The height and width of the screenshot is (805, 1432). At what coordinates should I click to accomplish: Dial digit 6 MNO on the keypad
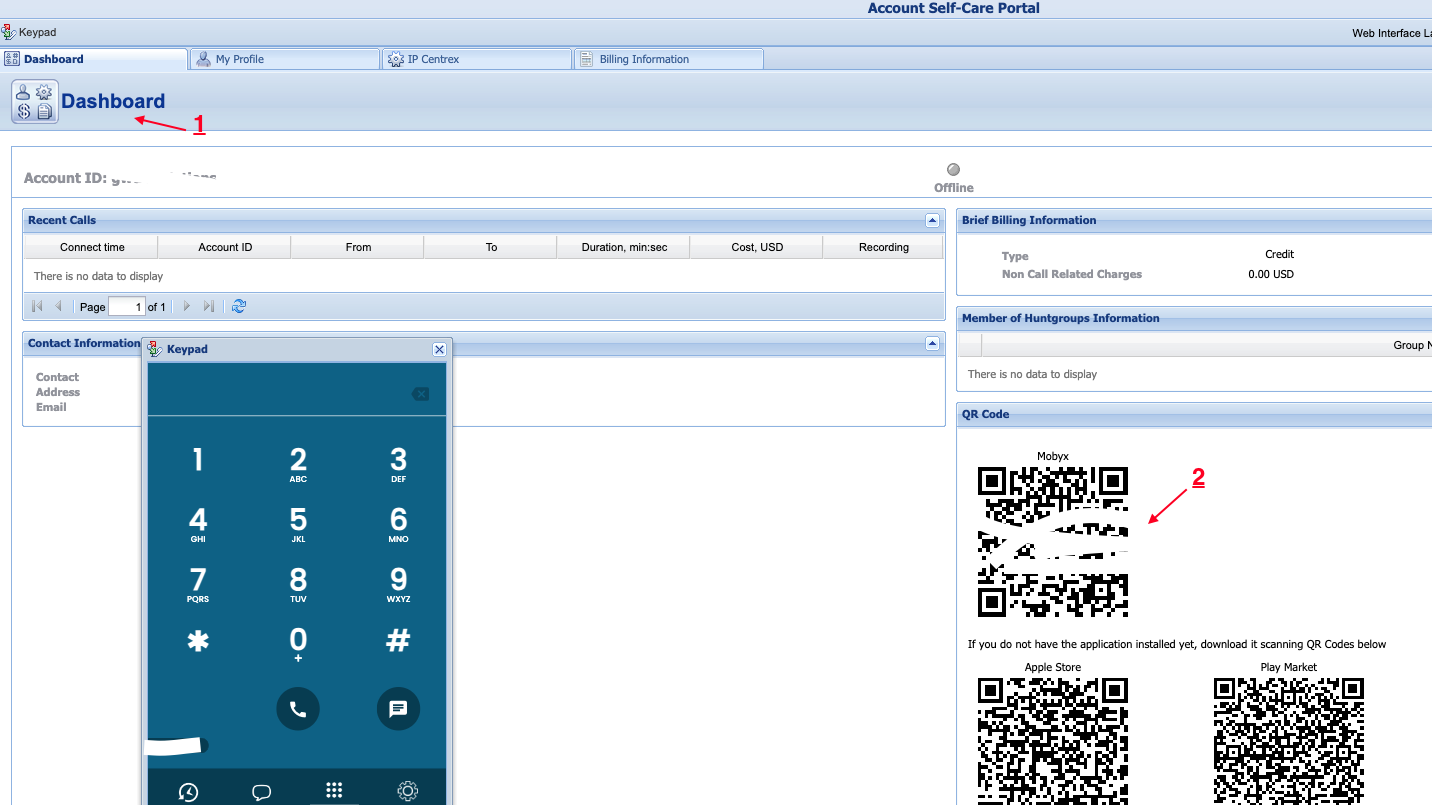[x=398, y=524]
